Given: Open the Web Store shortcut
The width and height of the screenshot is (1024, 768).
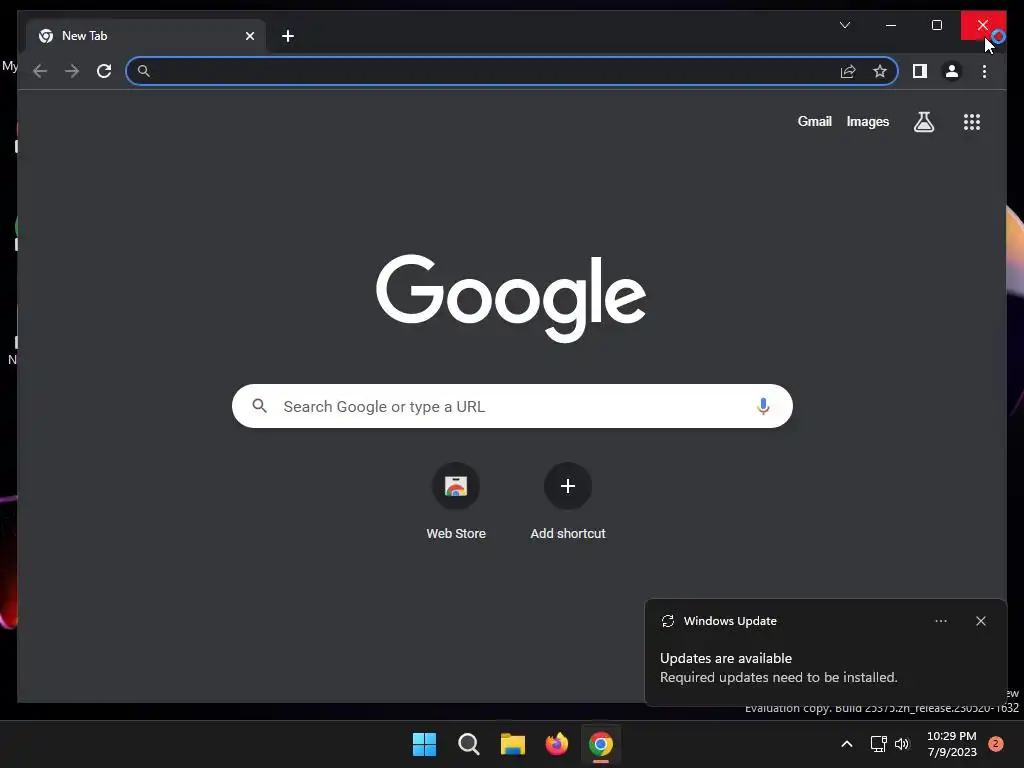Looking at the screenshot, I should 456,501.
